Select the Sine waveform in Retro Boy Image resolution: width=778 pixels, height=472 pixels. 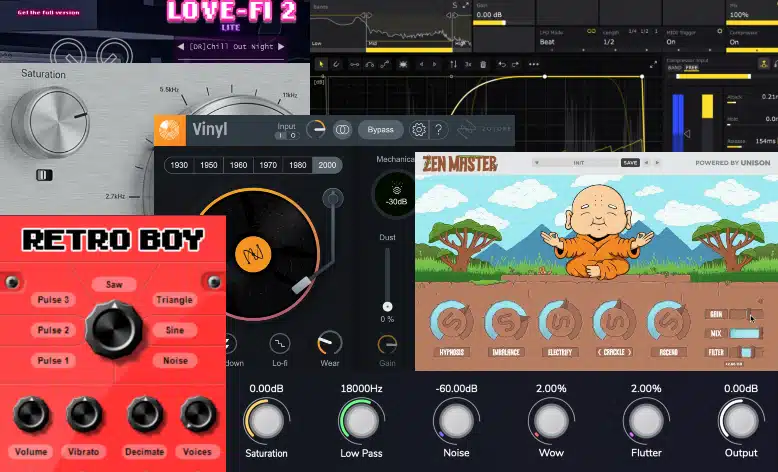[x=175, y=330]
